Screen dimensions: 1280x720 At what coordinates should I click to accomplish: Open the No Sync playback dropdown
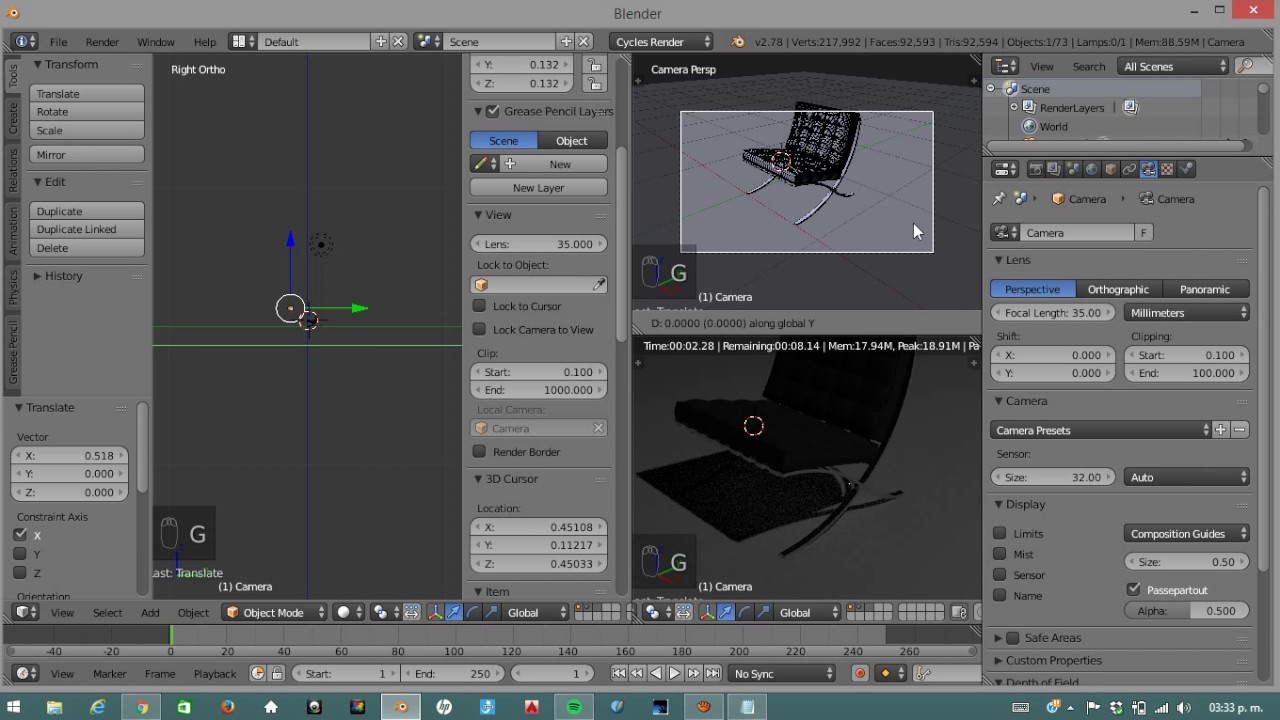[x=782, y=673]
